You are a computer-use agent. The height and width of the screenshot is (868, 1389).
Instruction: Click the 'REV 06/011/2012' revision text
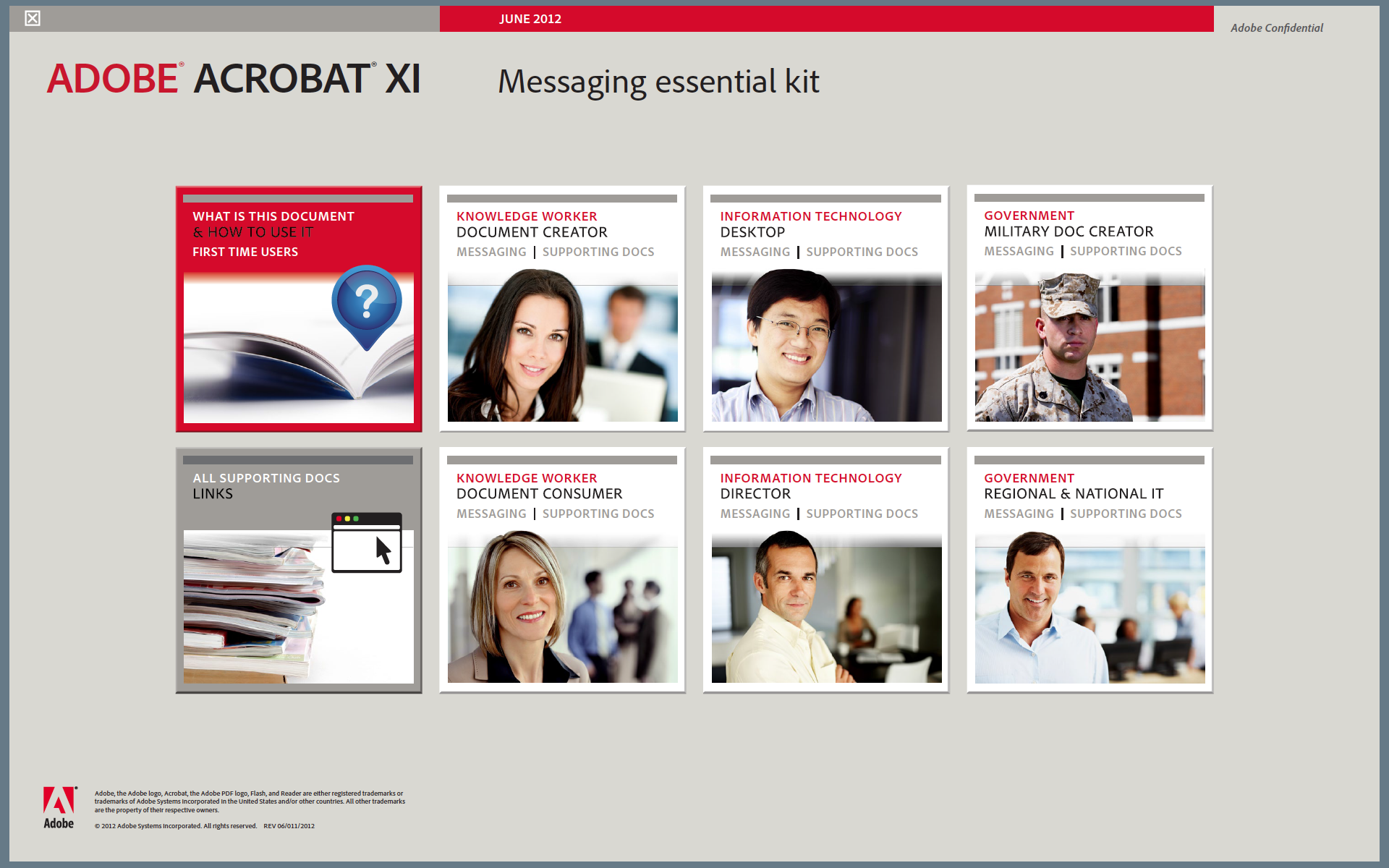tap(289, 826)
